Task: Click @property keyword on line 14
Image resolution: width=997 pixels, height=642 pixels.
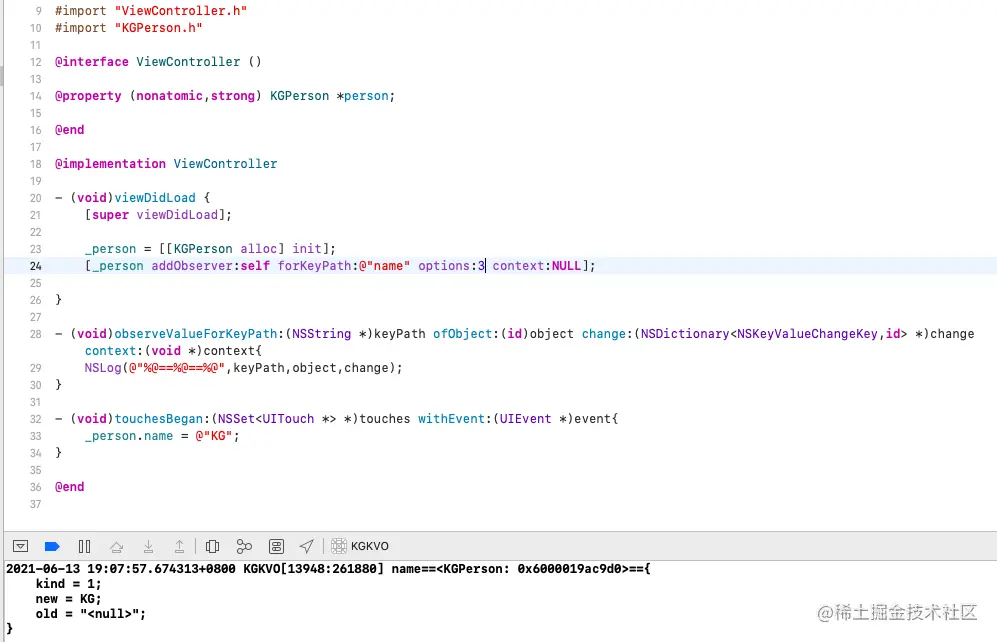Action: [x=88, y=96]
